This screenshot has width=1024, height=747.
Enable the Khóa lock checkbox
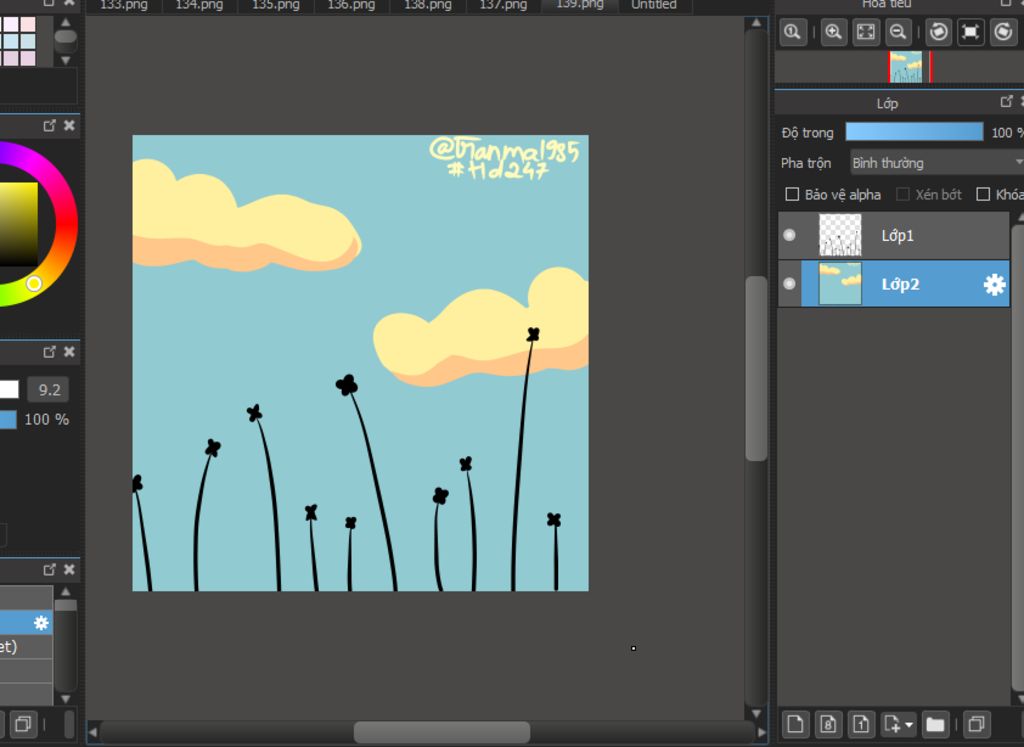(x=983, y=194)
